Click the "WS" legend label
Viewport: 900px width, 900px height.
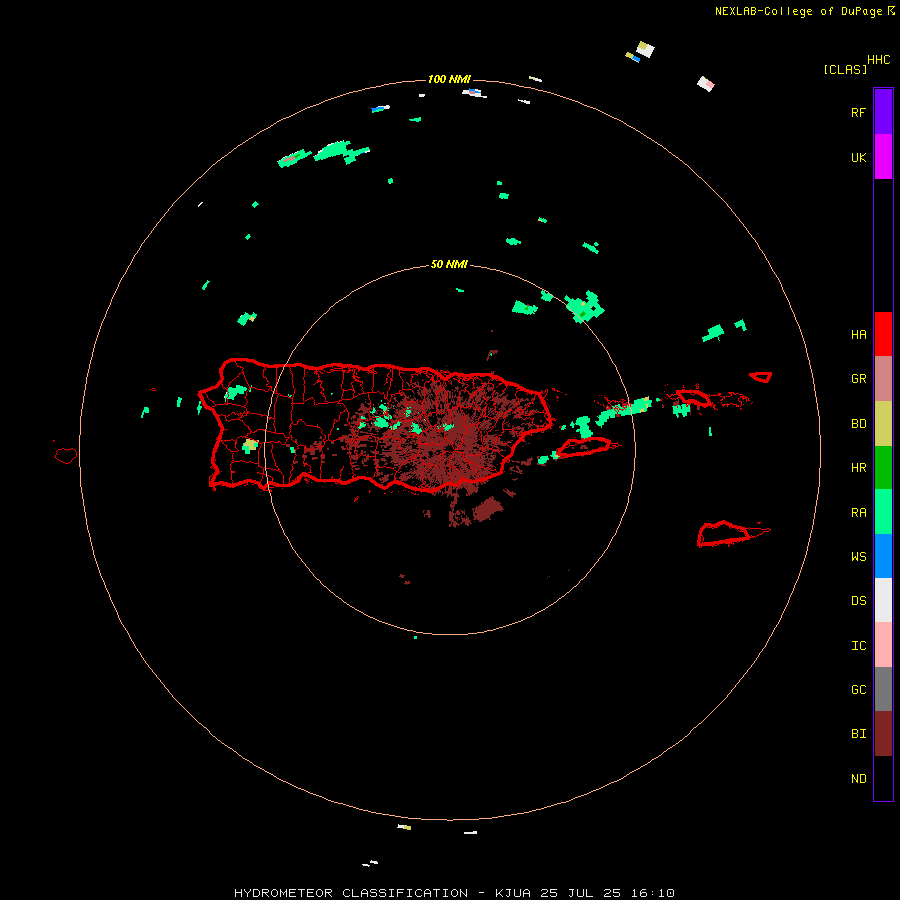click(x=858, y=556)
